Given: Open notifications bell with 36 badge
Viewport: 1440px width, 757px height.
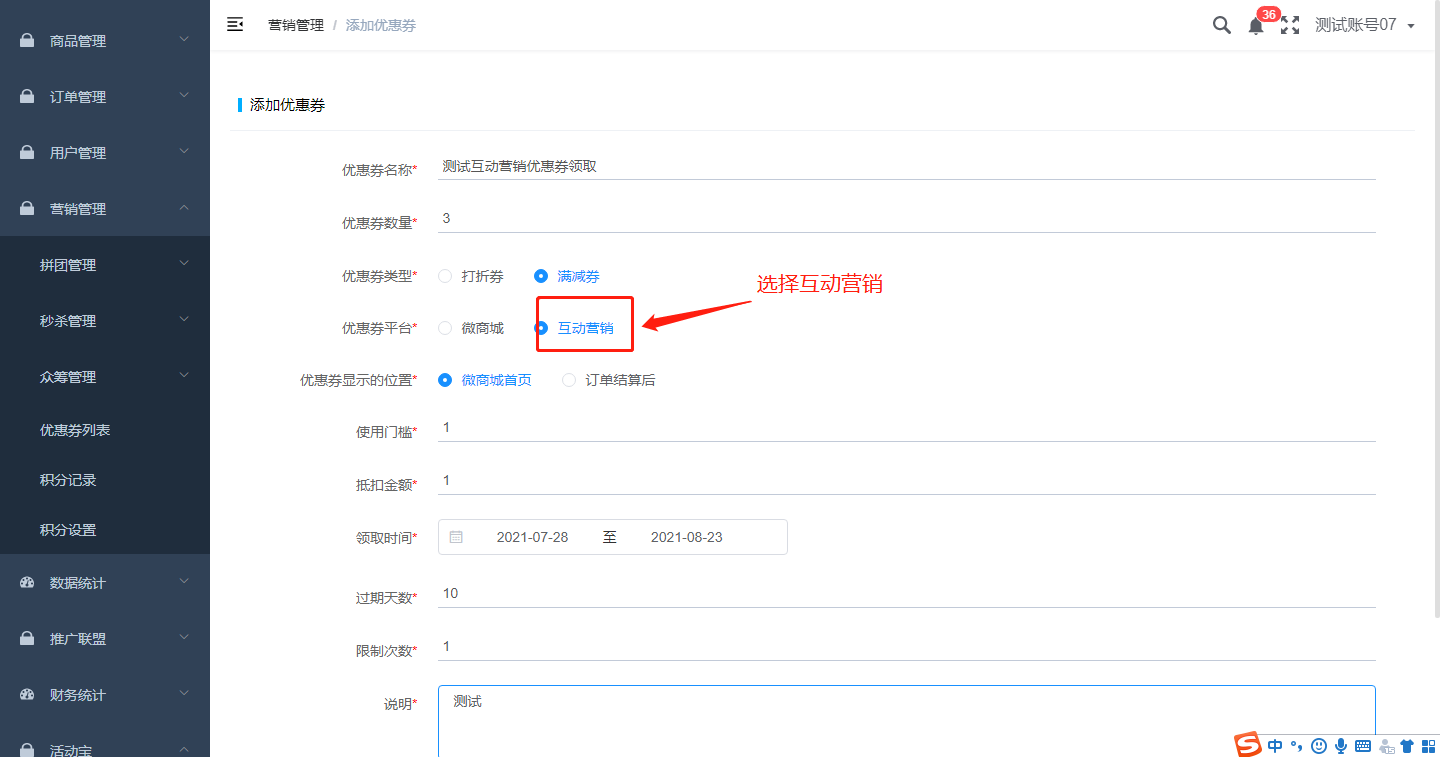Looking at the screenshot, I should 1256,27.
